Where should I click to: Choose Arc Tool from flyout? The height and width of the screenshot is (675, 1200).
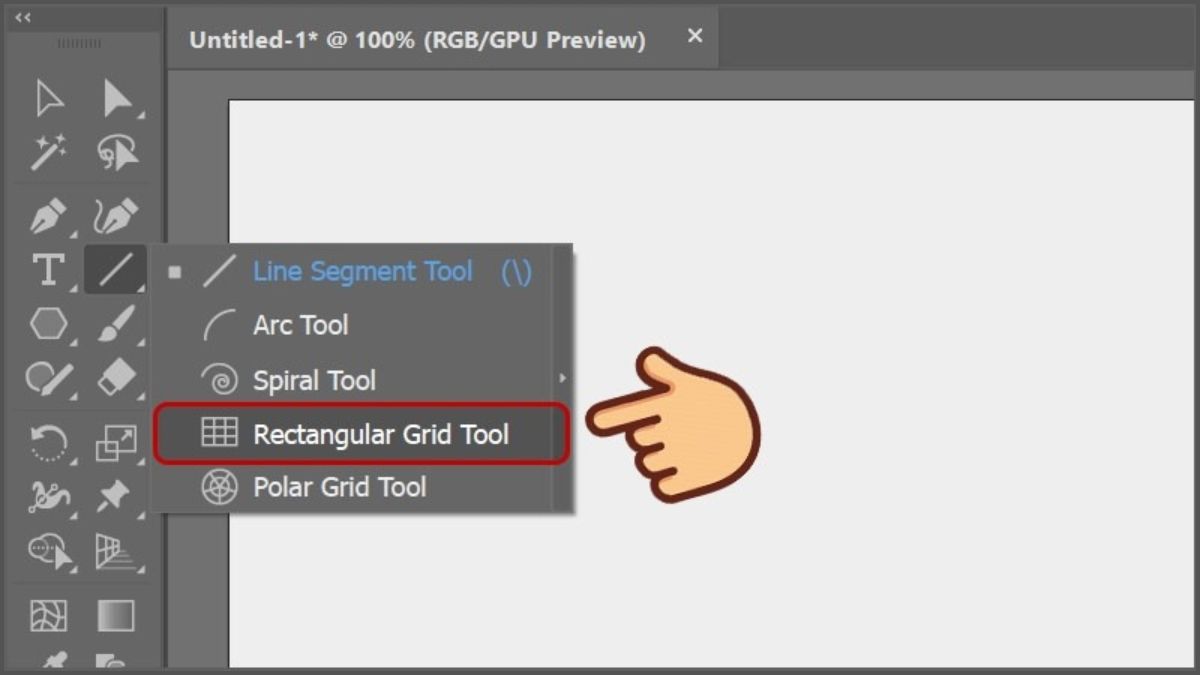(x=351, y=325)
